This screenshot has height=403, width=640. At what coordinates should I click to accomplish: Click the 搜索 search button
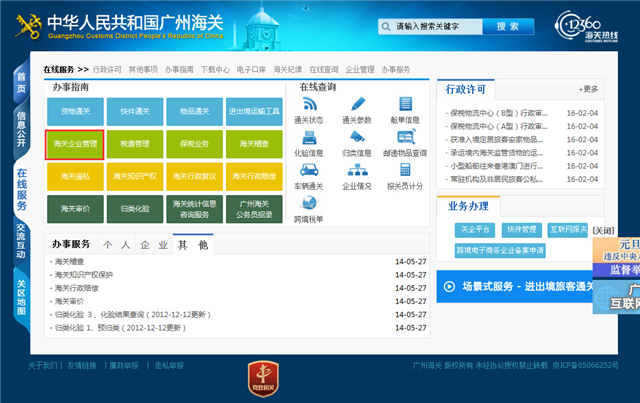tap(508, 27)
